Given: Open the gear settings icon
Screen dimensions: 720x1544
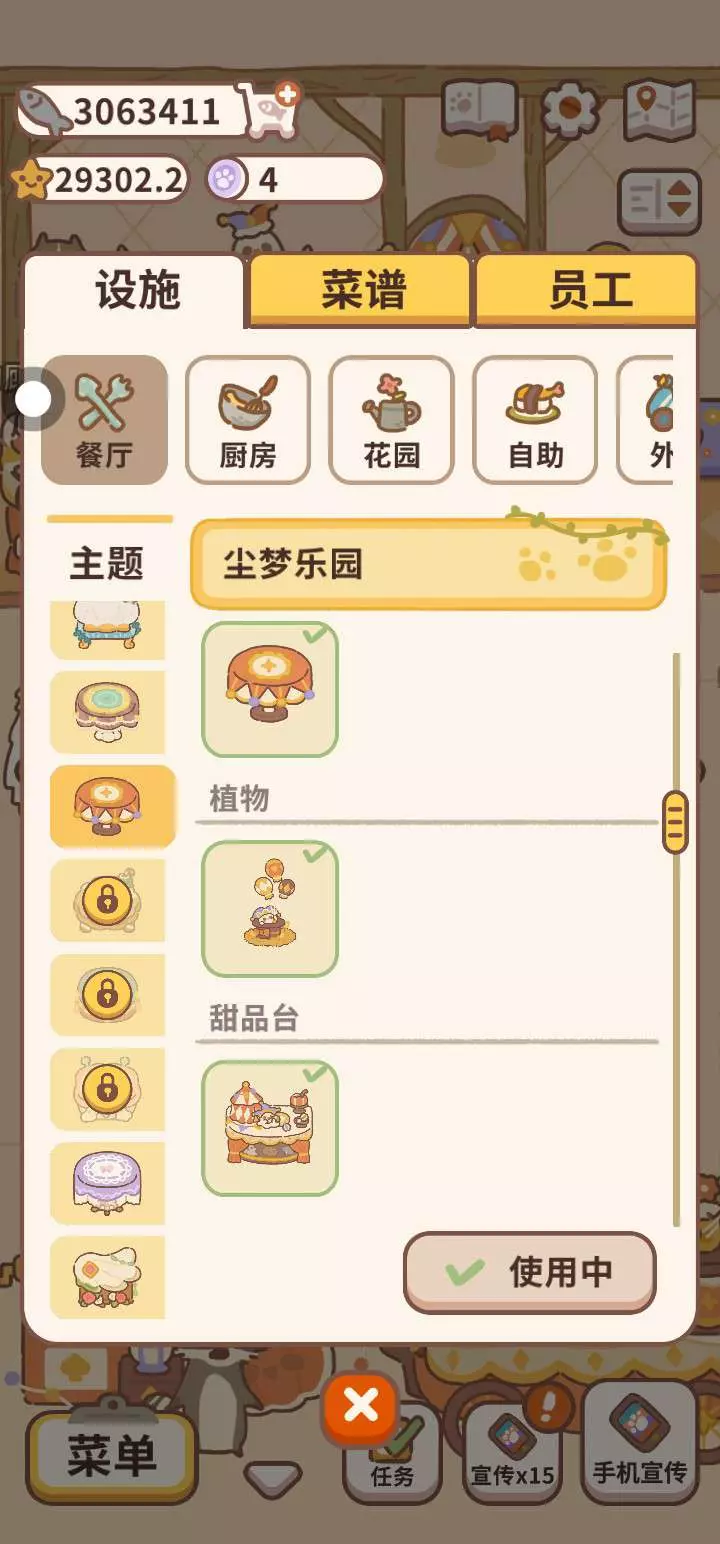Looking at the screenshot, I should 569,108.
